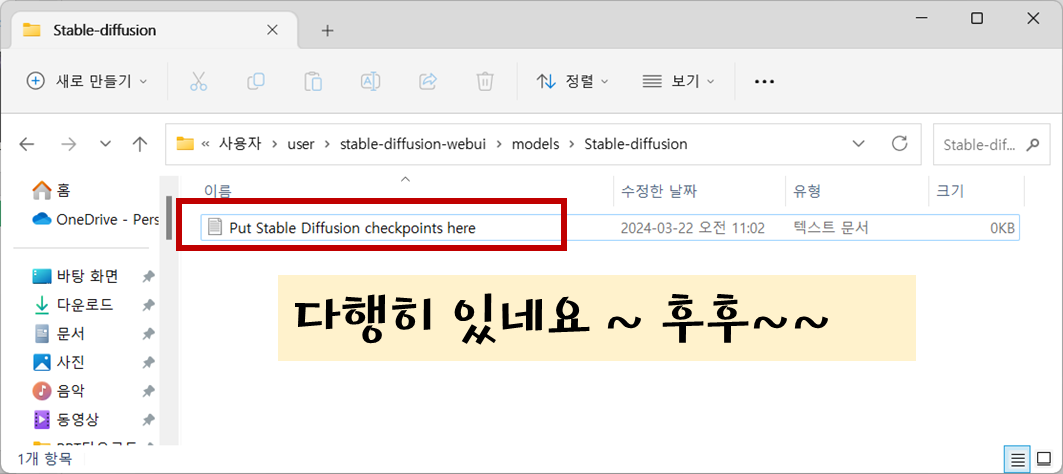Maximize the File Explorer window

pyautogui.click(x=977, y=19)
